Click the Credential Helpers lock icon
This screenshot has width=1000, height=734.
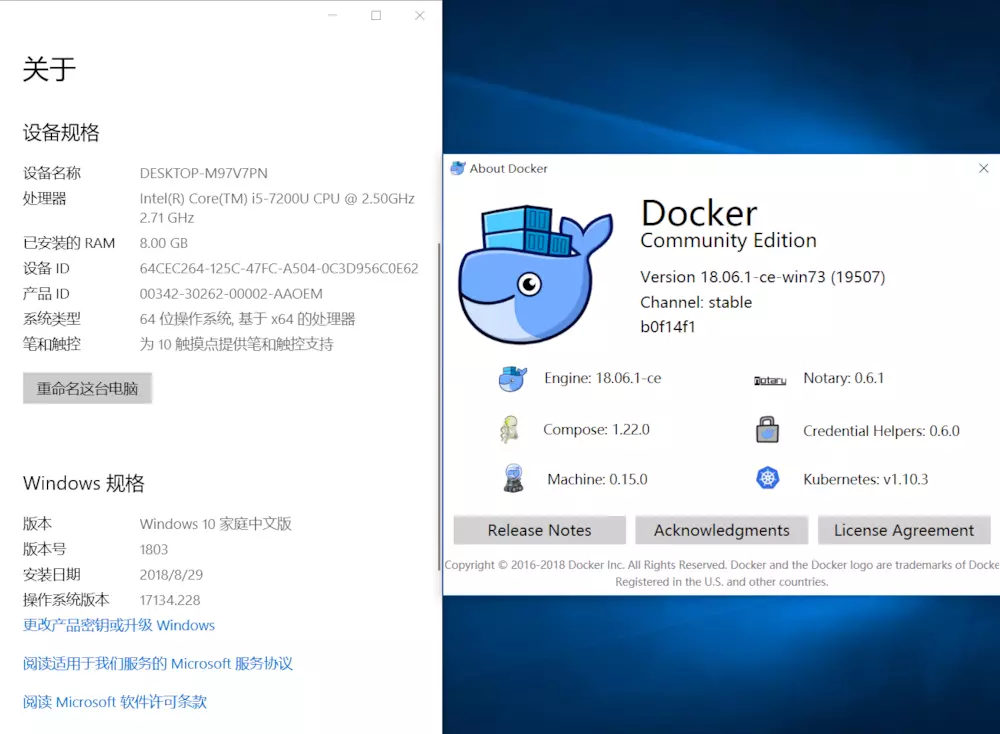[767, 430]
